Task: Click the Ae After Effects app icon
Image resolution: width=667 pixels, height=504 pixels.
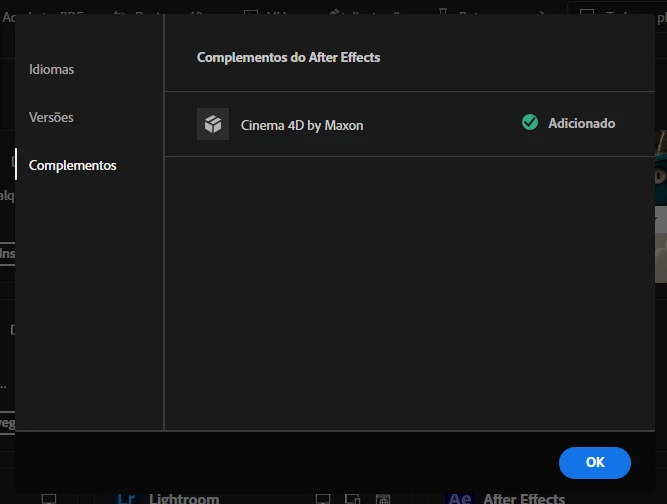Action: coord(460,499)
